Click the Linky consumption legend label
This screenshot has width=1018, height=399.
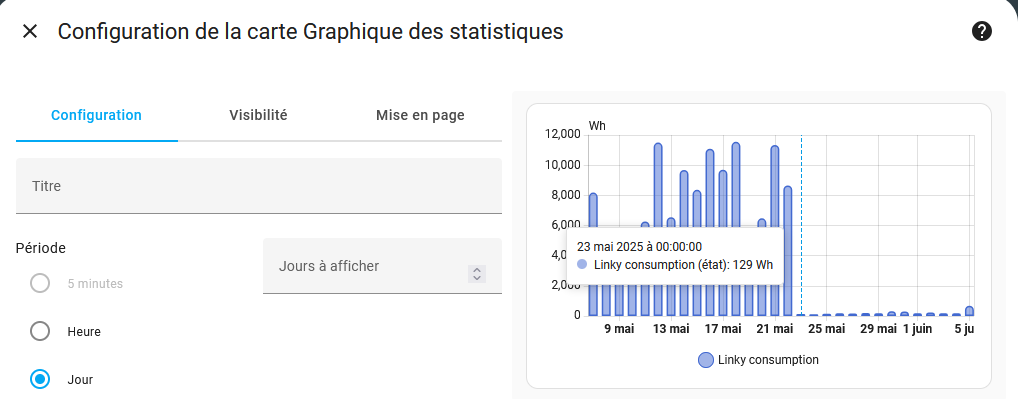768,360
